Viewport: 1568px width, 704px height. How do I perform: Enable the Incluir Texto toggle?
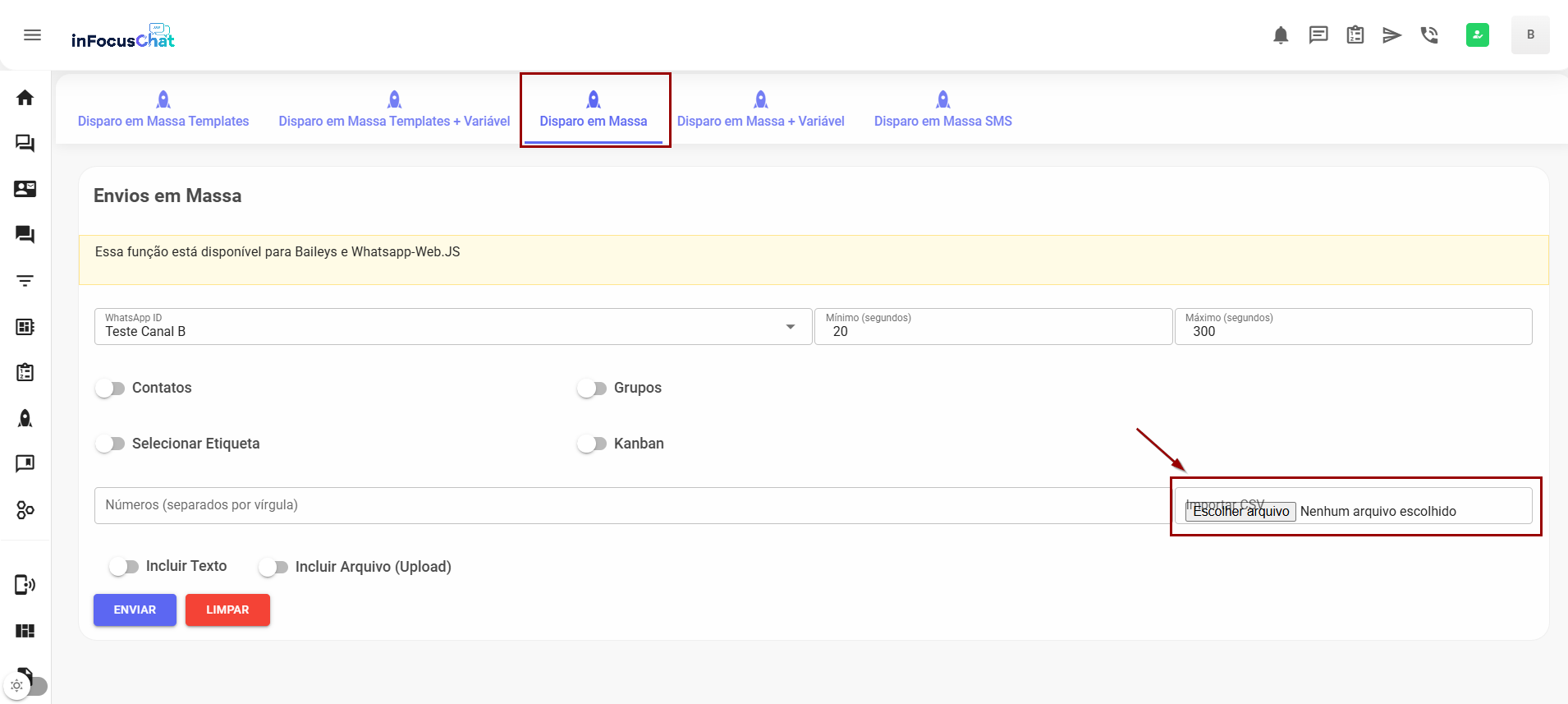click(x=124, y=567)
